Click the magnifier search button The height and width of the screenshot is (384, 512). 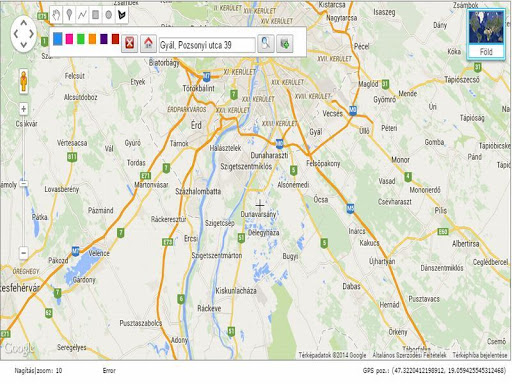click(266, 43)
